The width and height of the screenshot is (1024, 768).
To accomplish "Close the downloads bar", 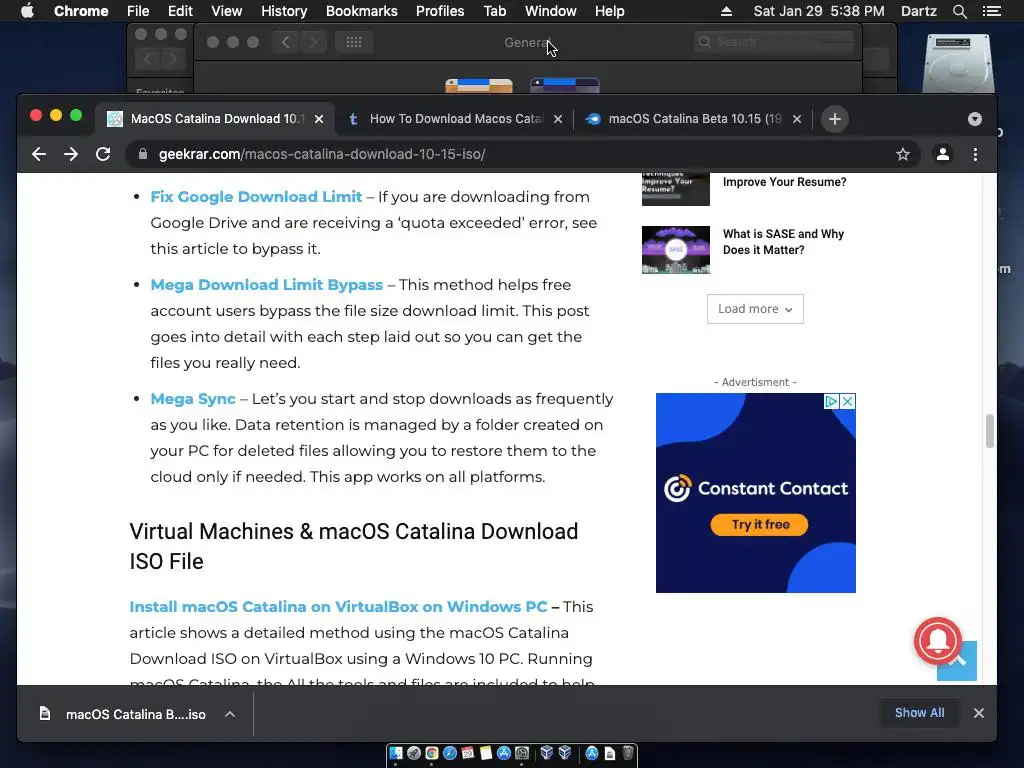I will tap(978, 713).
